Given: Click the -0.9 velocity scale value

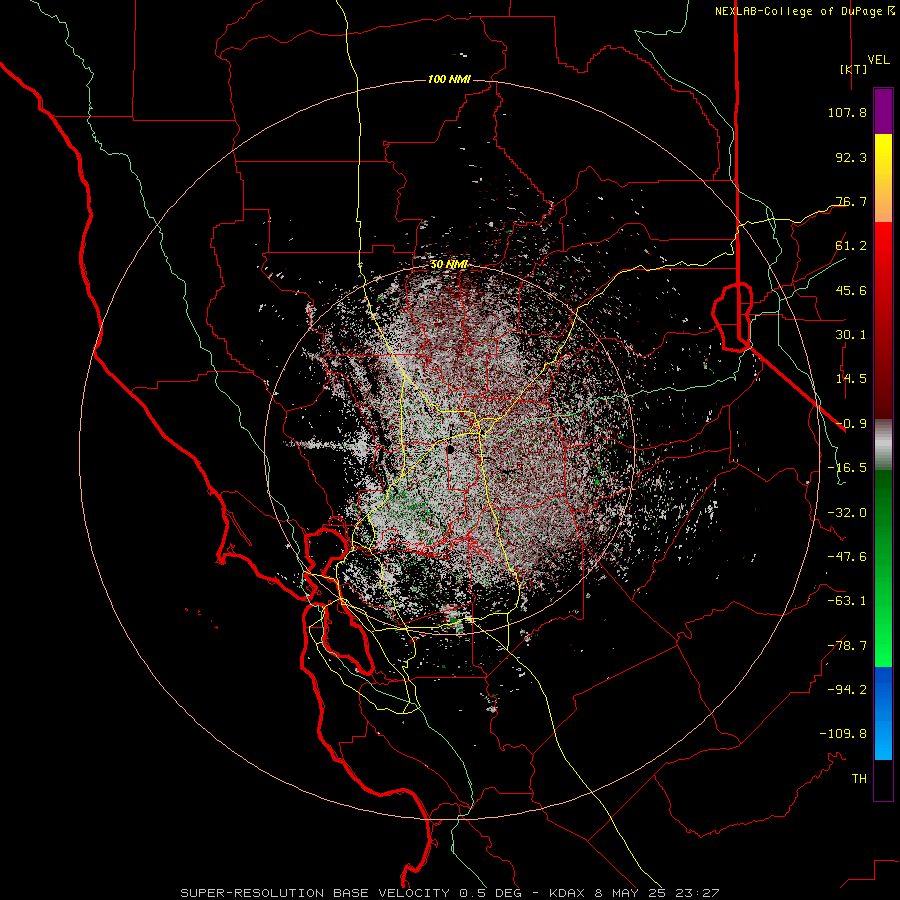Looking at the screenshot, I should click(x=851, y=424).
